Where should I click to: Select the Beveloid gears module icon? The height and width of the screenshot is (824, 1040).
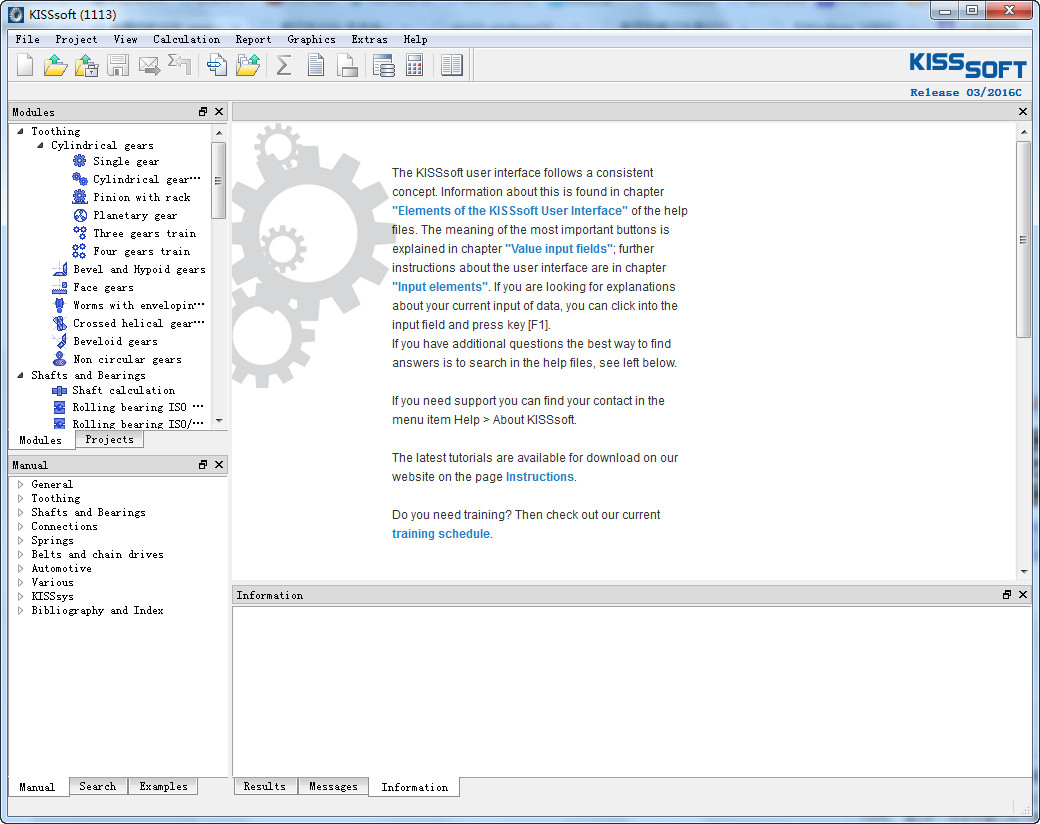(x=60, y=341)
